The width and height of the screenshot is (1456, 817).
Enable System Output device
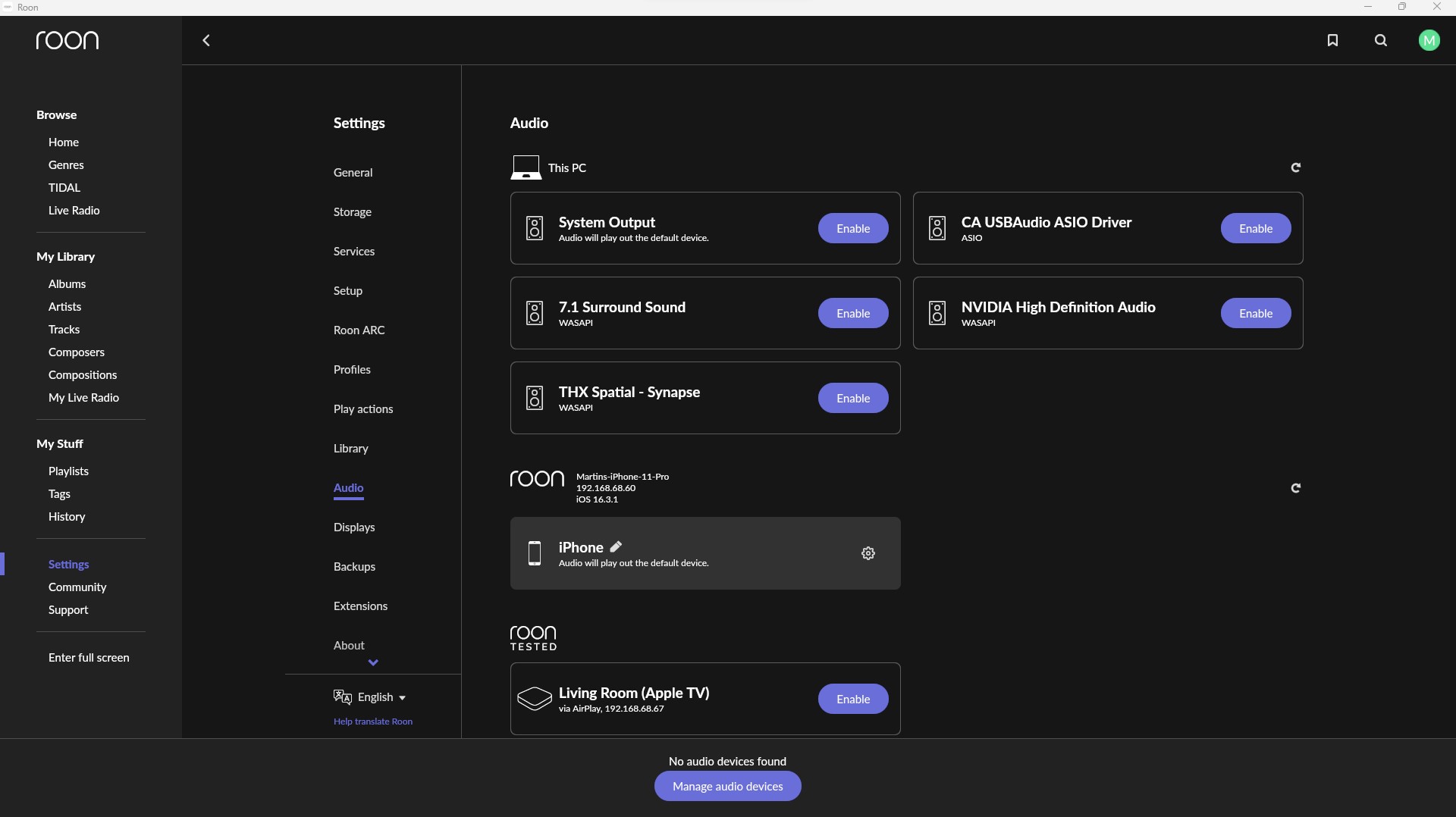pos(853,228)
